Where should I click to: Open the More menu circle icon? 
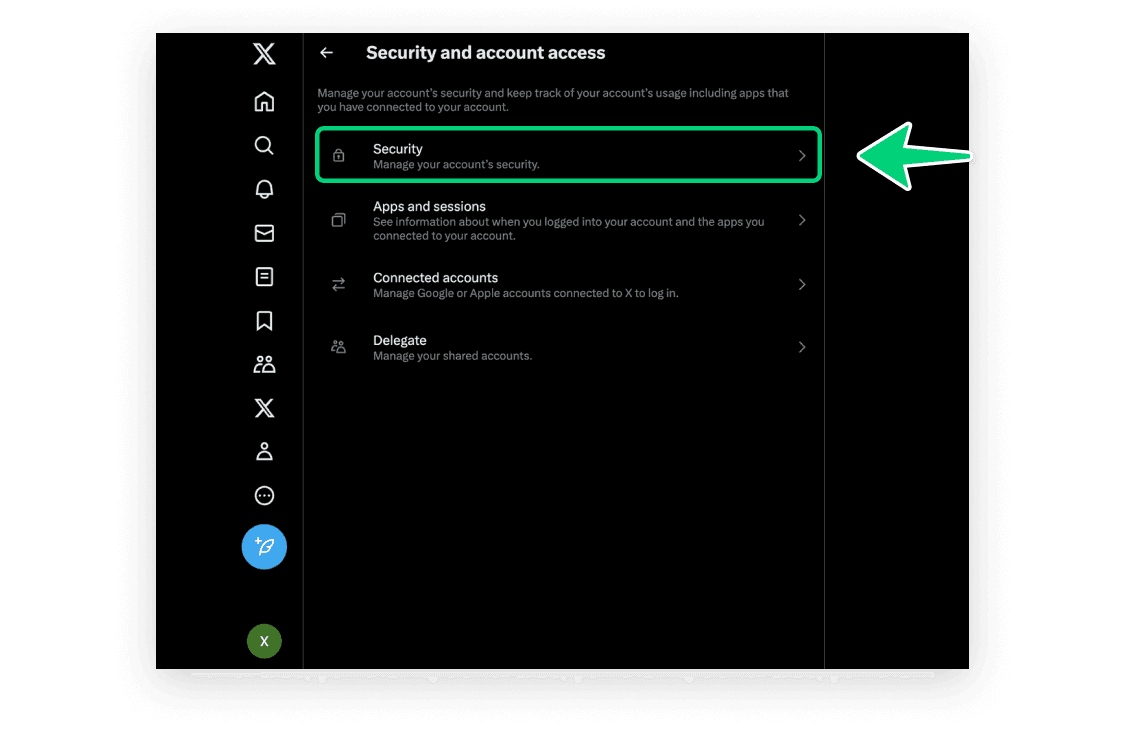tap(264, 495)
